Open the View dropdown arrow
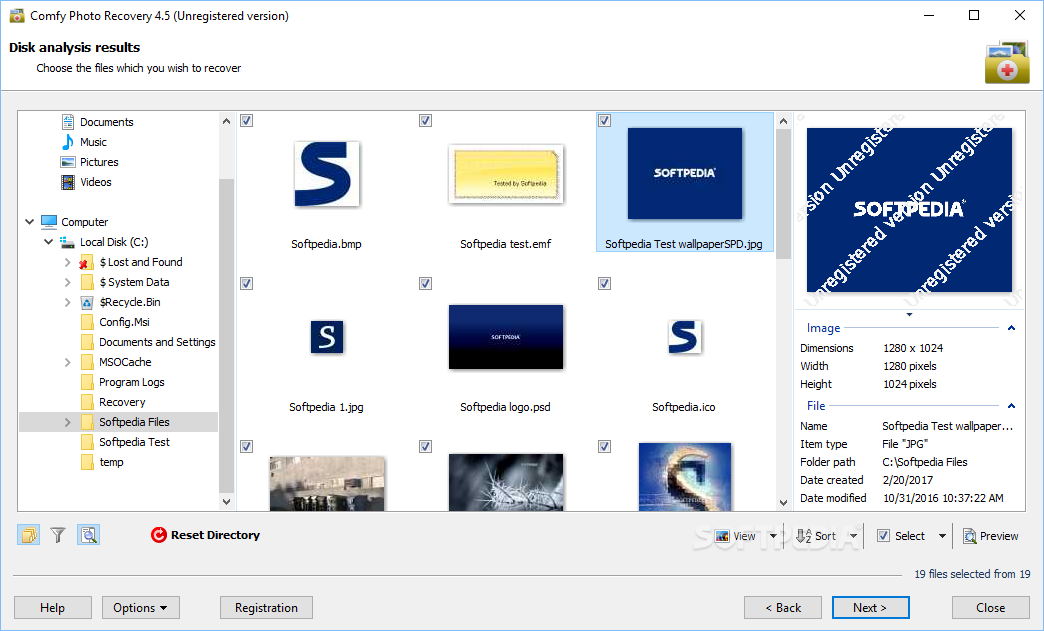1044x631 pixels. pos(773,536)
